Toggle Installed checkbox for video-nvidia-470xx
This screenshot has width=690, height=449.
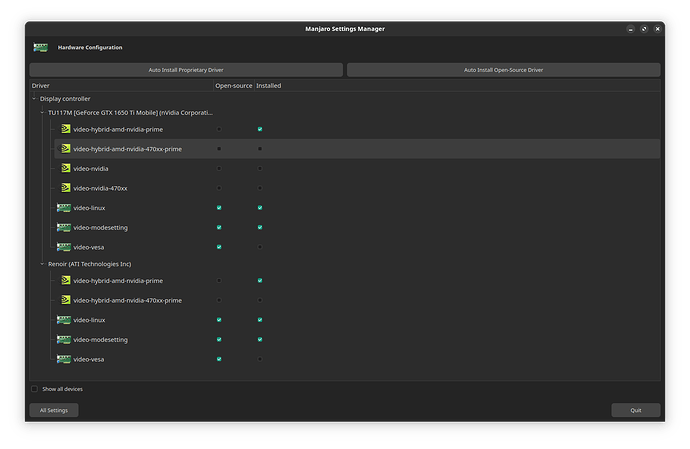pos(260,188)
